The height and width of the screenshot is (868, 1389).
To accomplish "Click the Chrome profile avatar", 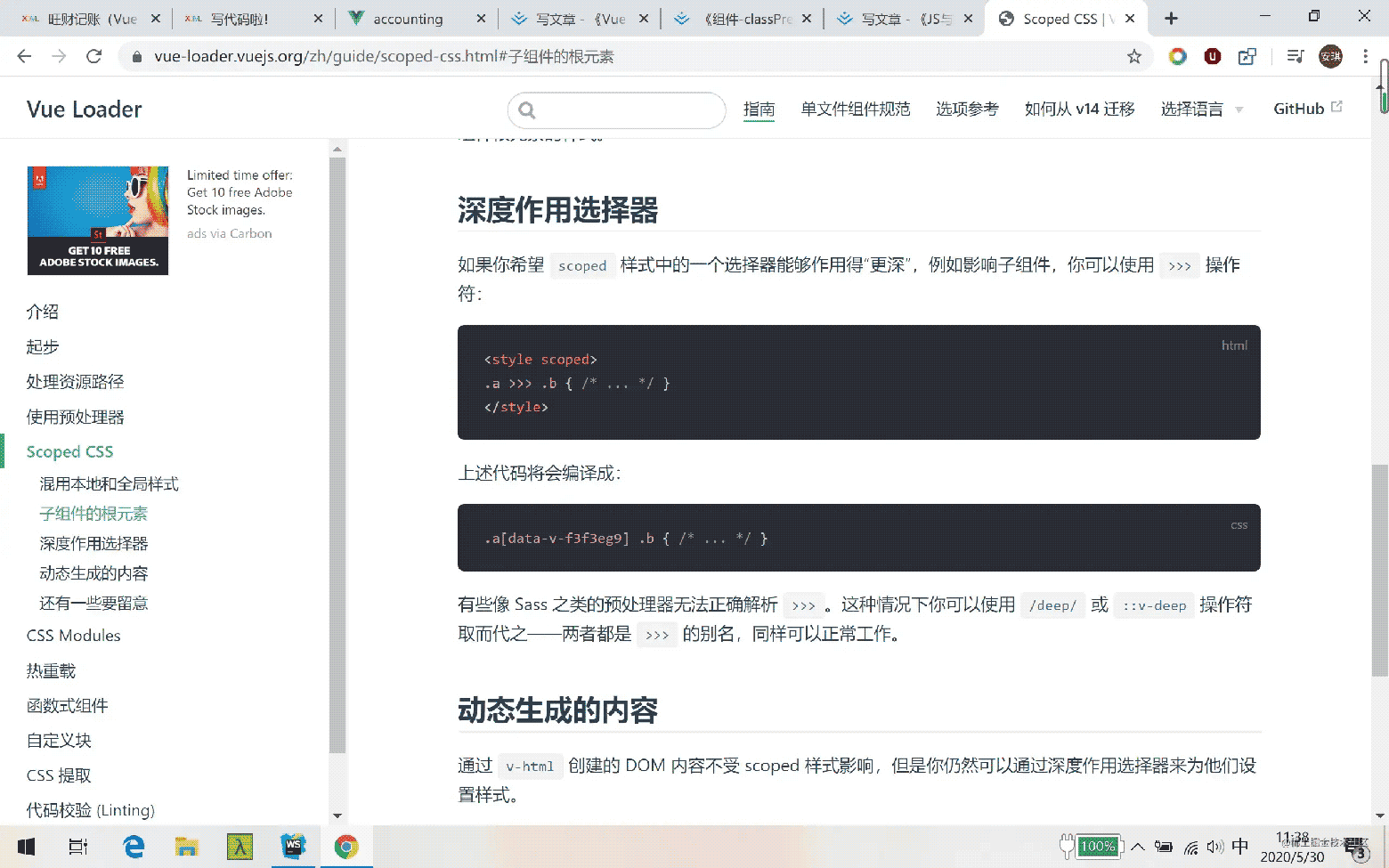I will [1330, 55].
